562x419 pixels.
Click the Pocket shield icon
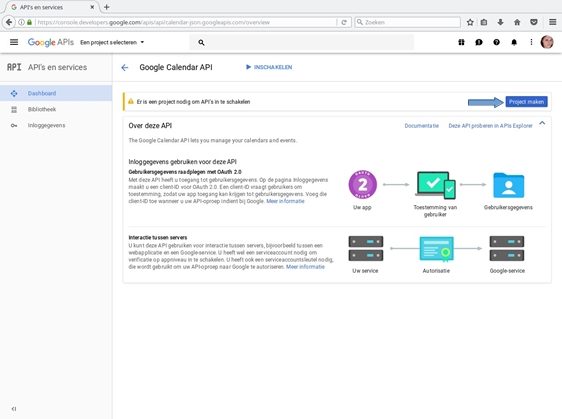[x=534, y=22]
